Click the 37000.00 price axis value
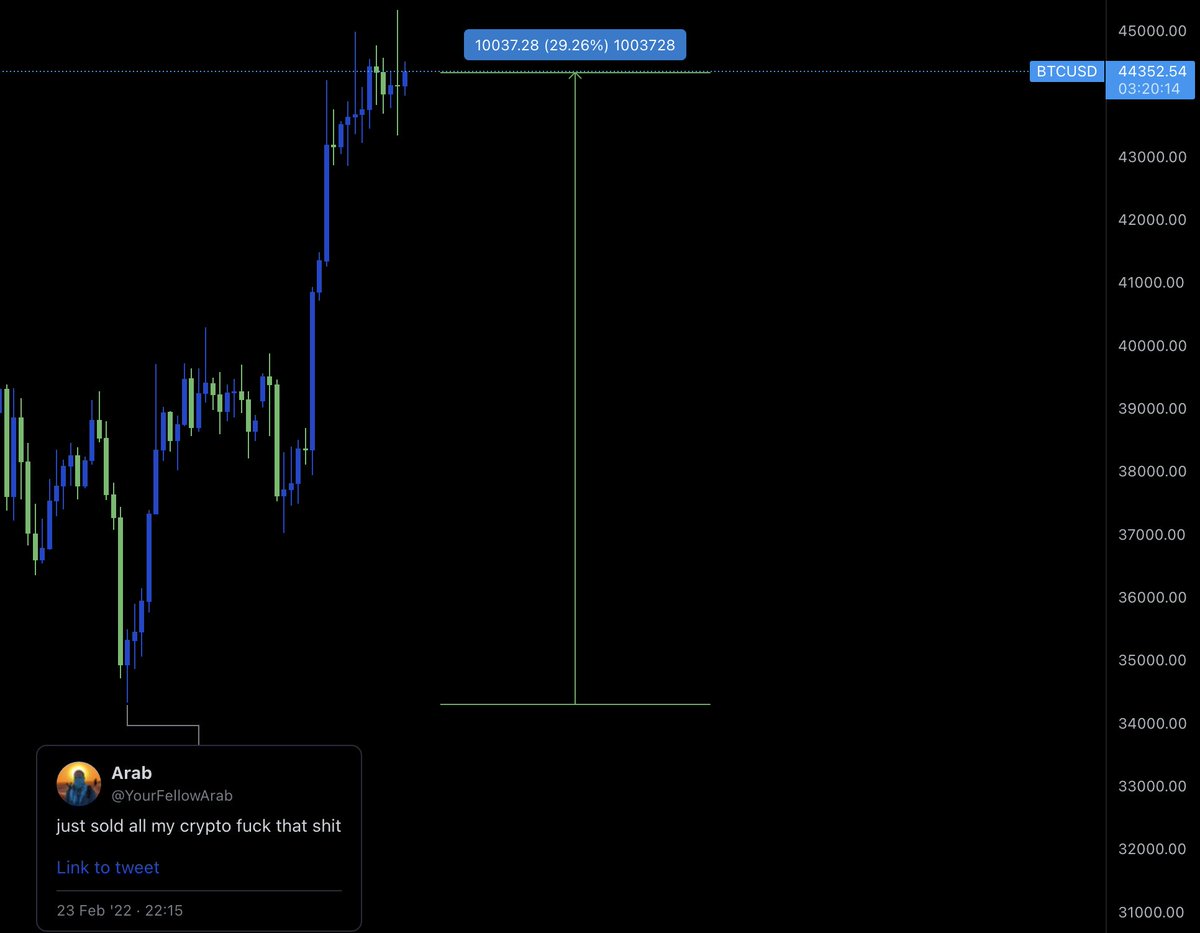This screenshot has width=1200, height=933. pyautogui.click(x=1152, y=534)
